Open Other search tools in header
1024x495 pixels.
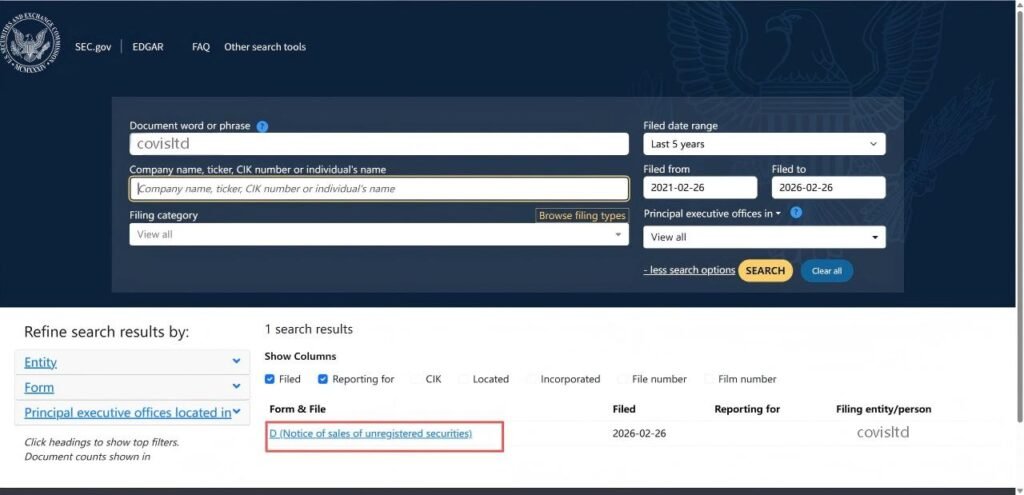(x=264, y=47)
